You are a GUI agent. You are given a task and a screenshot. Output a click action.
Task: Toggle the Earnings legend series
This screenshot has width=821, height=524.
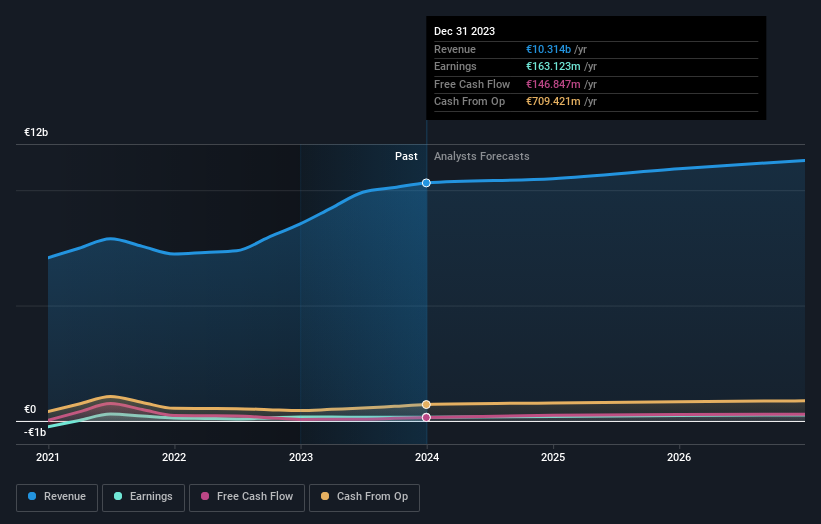point(143,497)
